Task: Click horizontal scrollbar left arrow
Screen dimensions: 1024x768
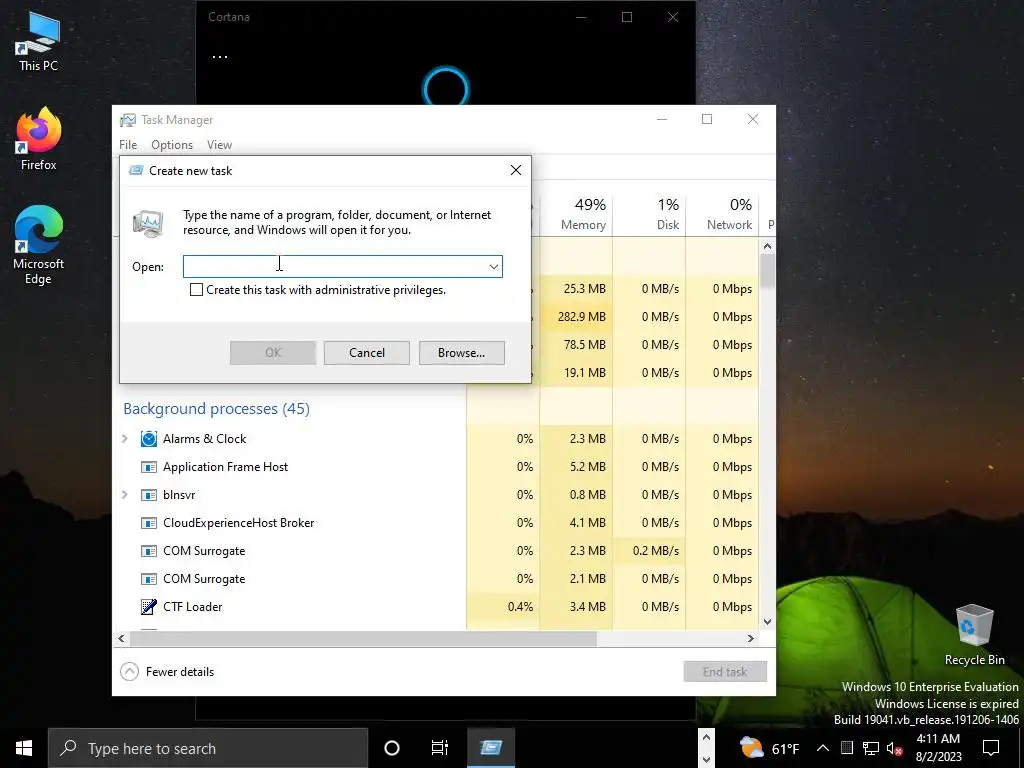Action: point(121,638)
